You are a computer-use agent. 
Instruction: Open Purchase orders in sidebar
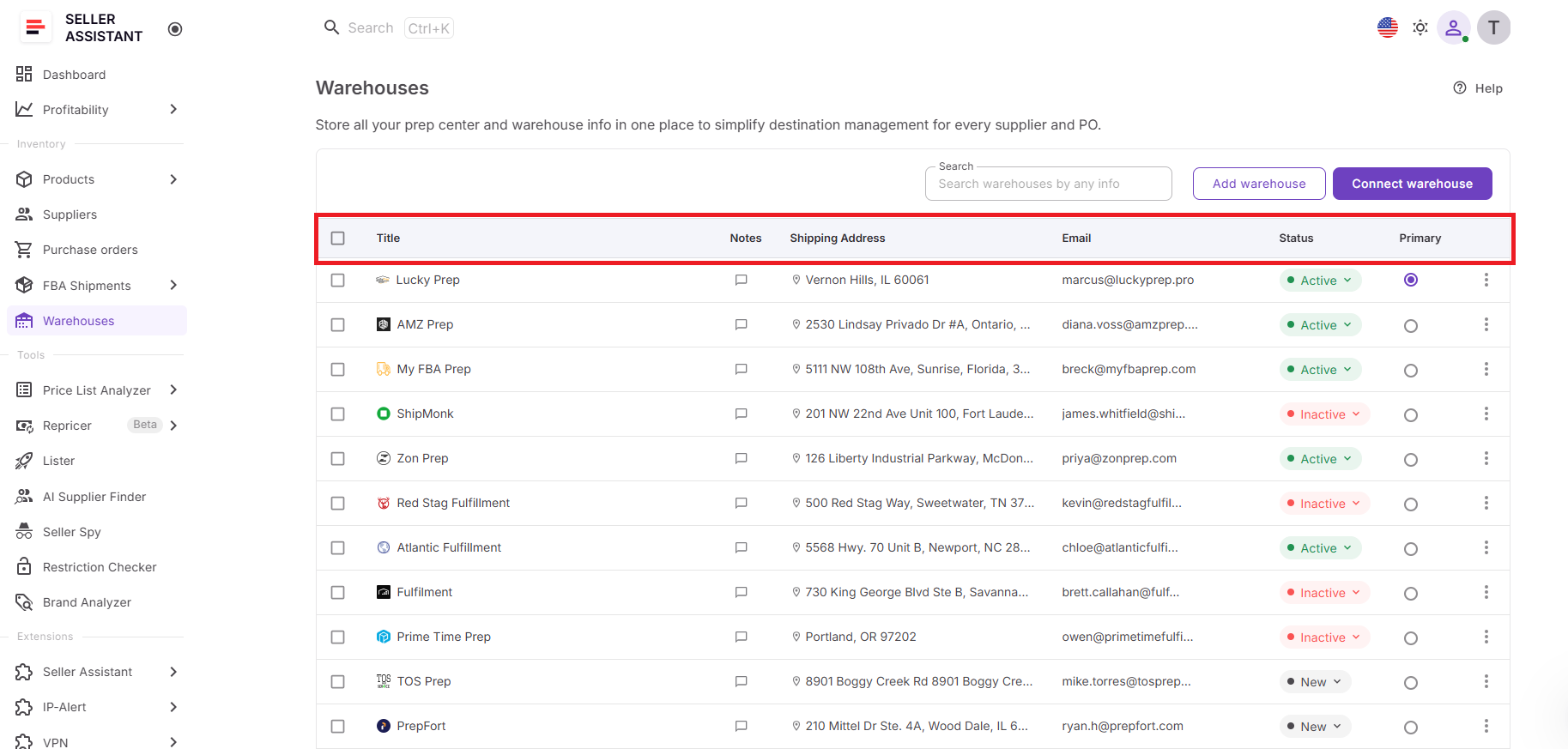tap(97, 250)
